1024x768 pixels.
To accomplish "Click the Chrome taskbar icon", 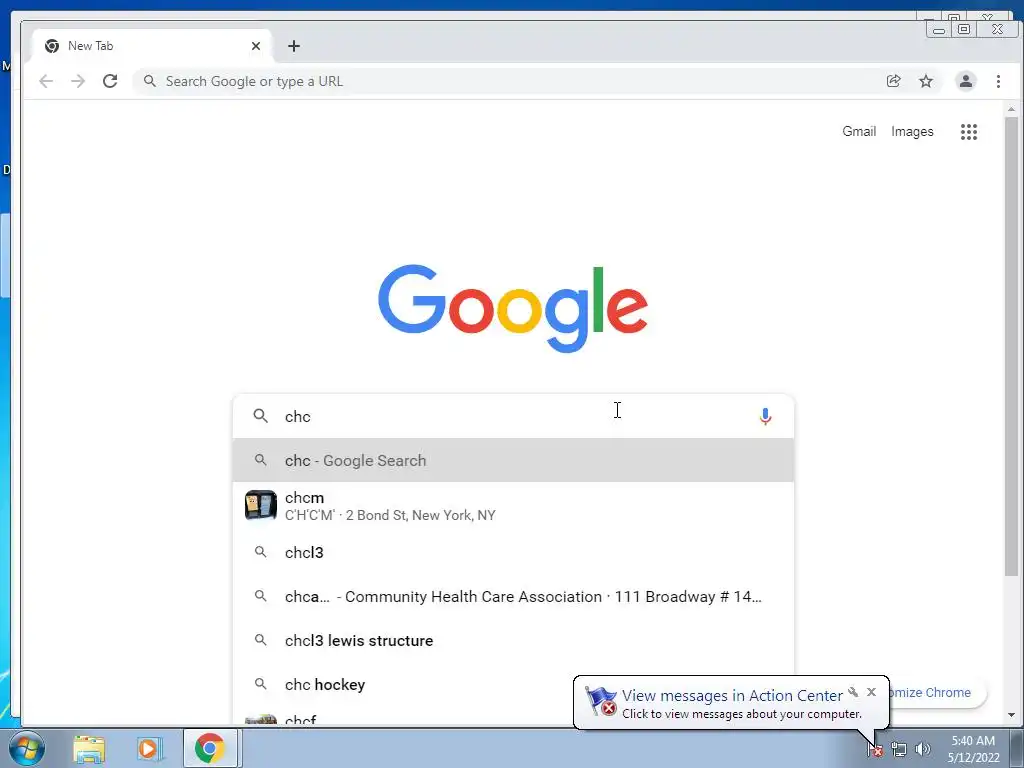I will [210, 748].
